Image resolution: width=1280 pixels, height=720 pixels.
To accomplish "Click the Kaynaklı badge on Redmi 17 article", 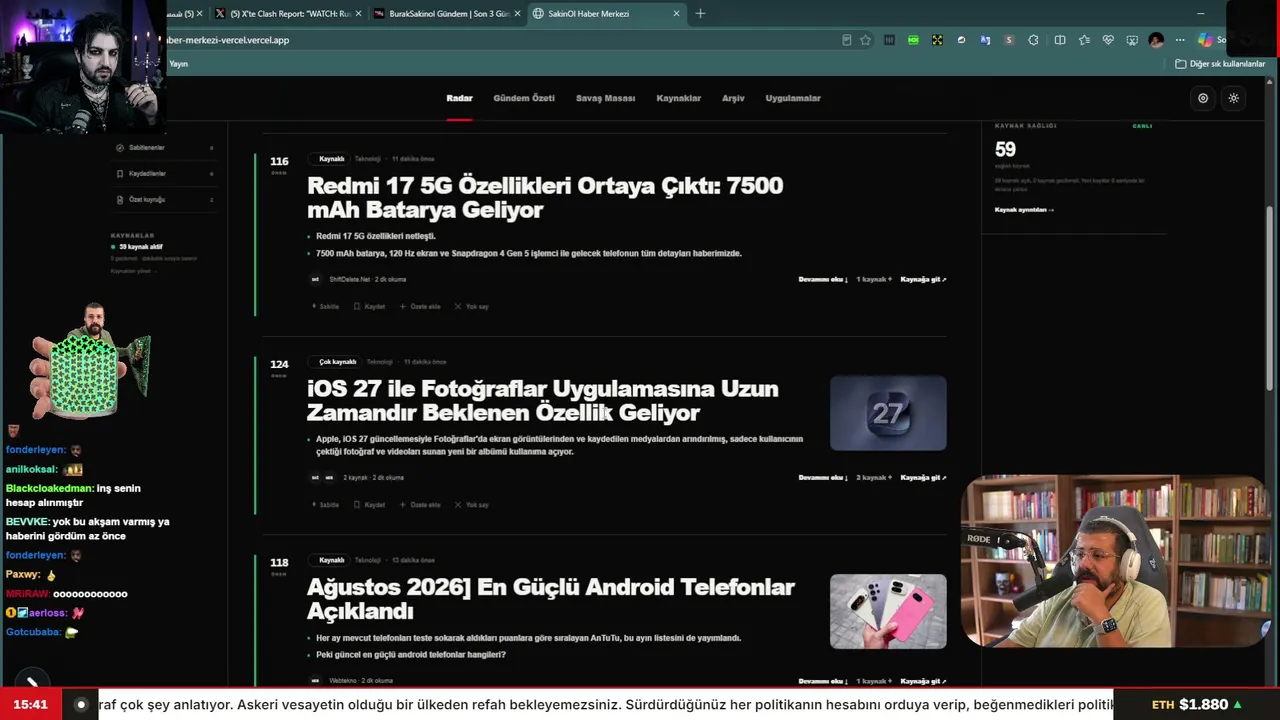I will coord(331,159).
